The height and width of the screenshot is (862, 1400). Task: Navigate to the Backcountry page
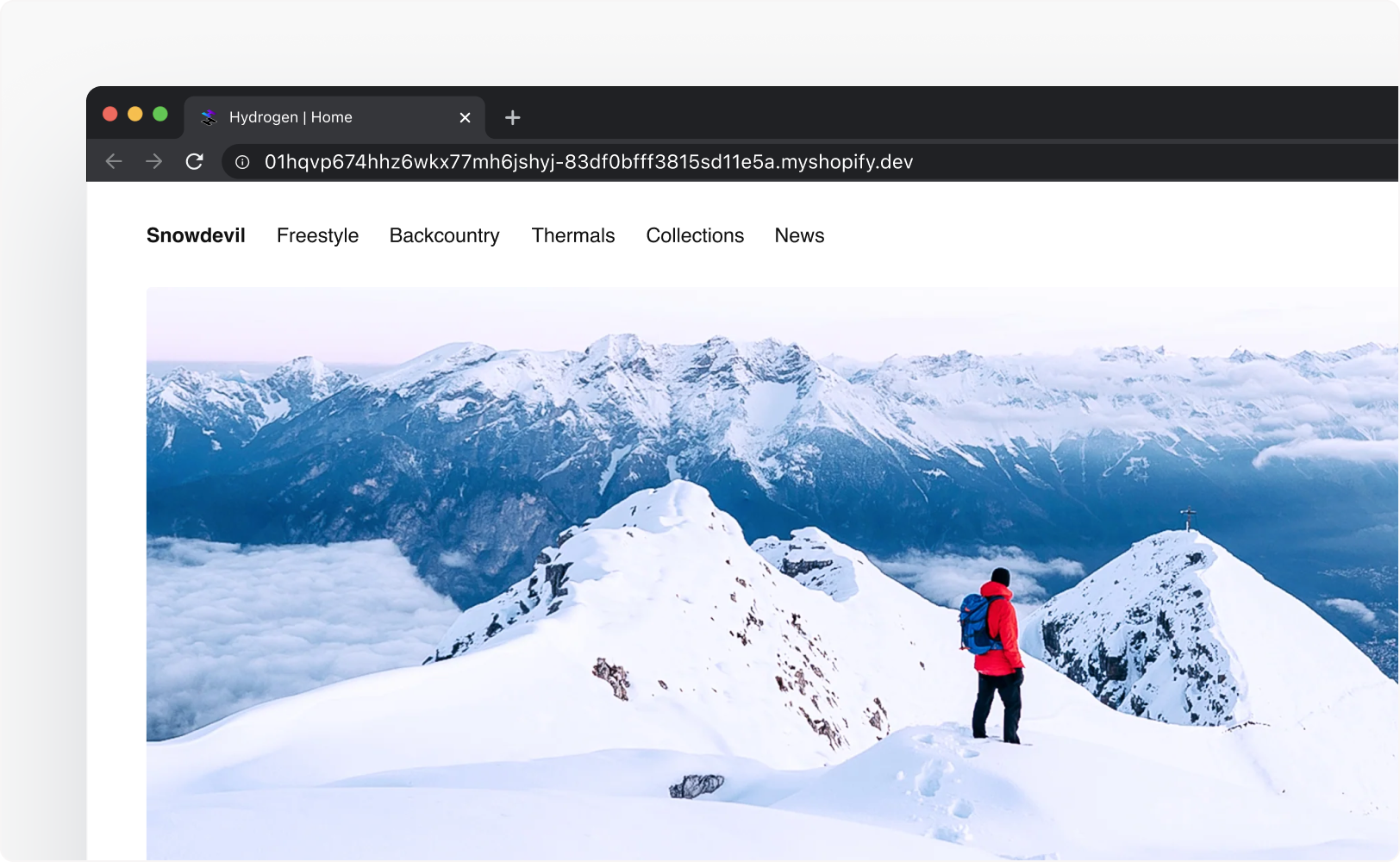445,235
